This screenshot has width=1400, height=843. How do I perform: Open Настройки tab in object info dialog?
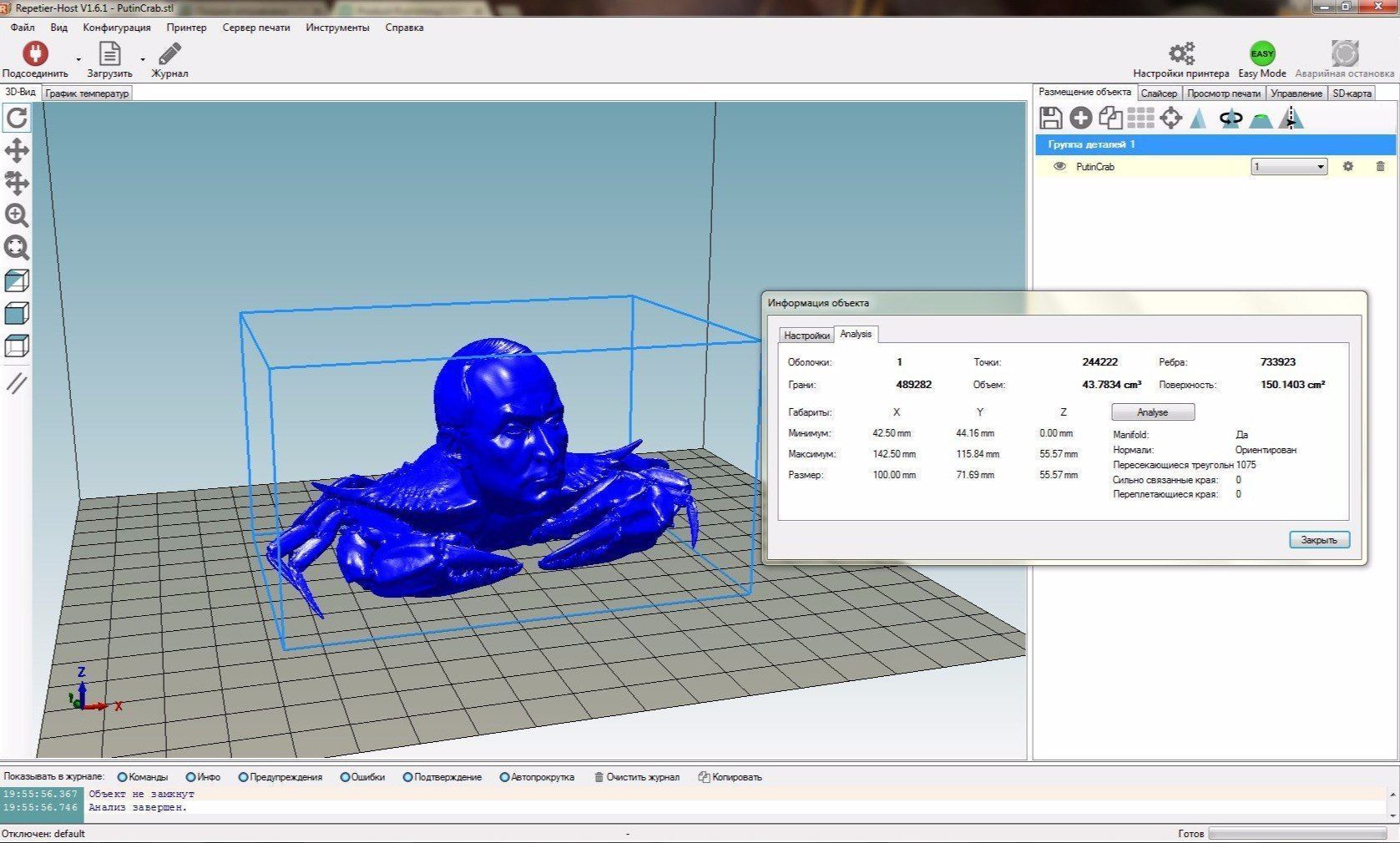[x=806, y=335]
